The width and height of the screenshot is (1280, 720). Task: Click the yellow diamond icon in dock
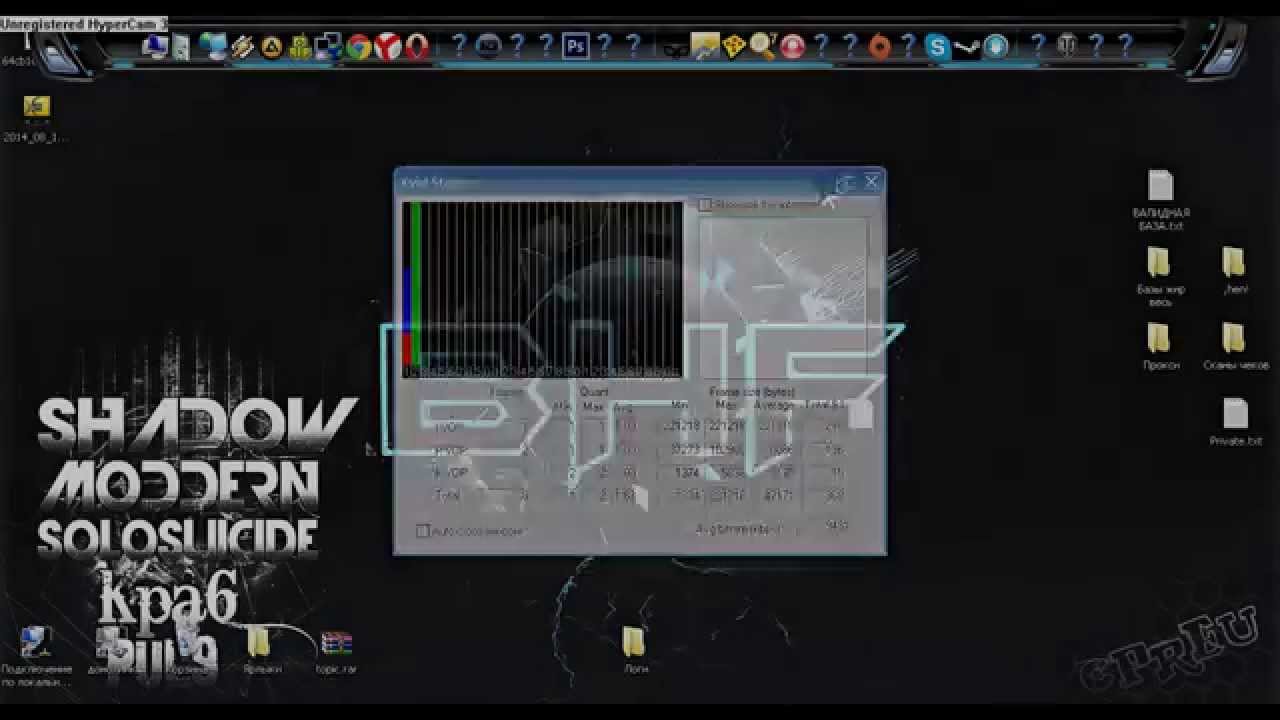734,46
